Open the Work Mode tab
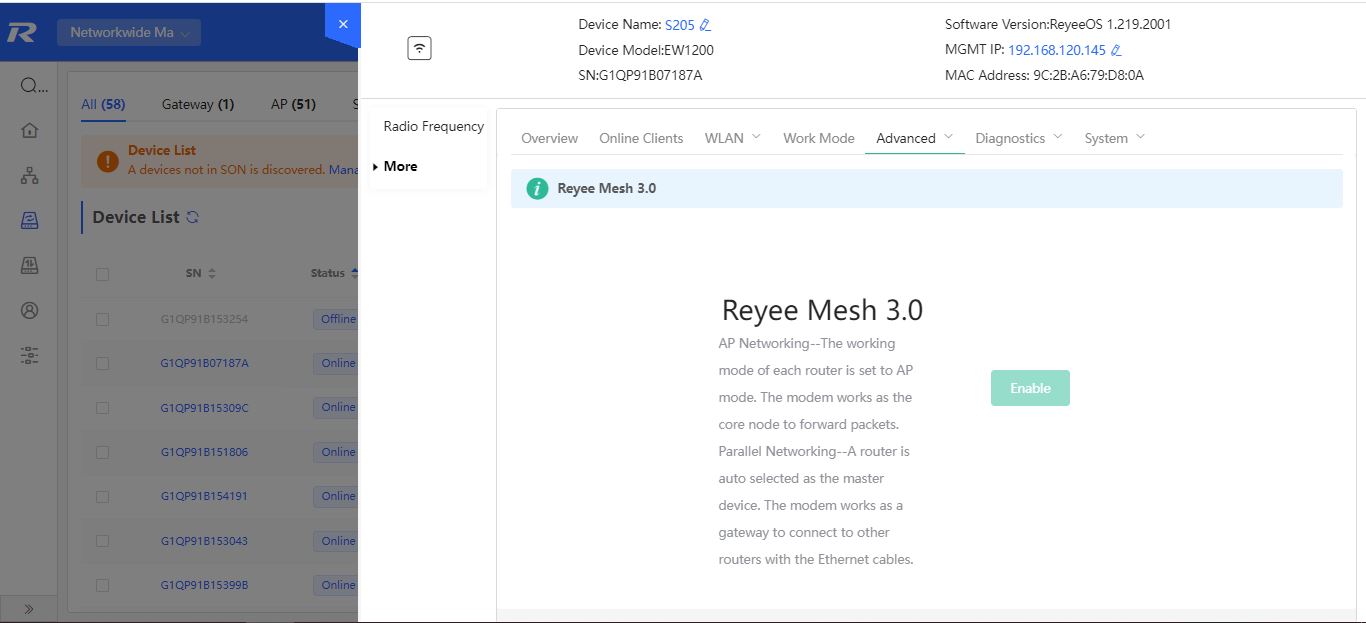The height and width of the screenshot is (623, 1366). tap(818, 138)
